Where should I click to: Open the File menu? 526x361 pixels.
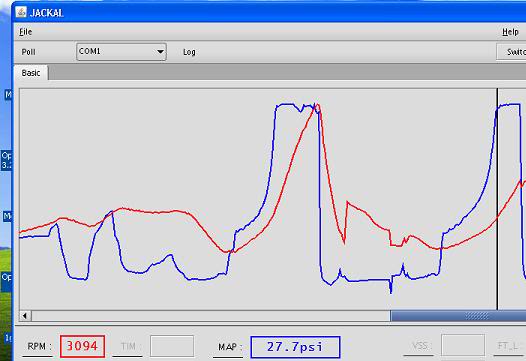[x=25, y=32]
